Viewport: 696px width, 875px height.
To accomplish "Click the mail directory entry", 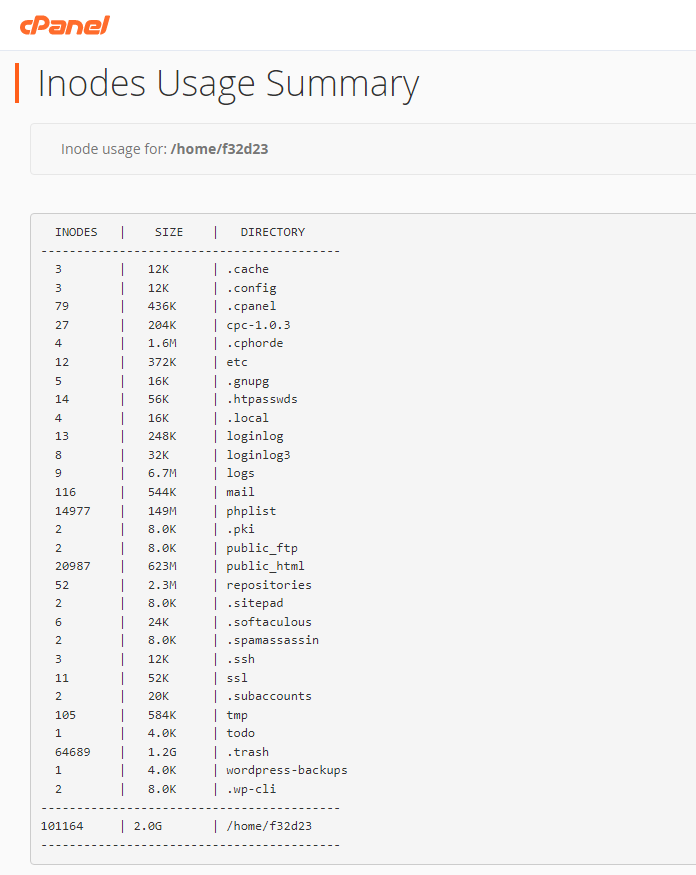I will click(241, 492).
